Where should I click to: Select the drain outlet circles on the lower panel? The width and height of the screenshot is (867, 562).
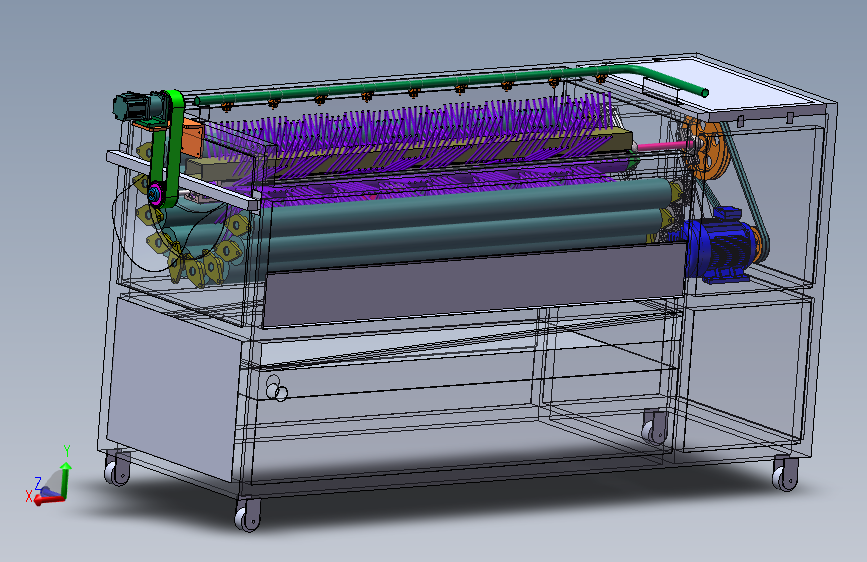coord(276,388)
